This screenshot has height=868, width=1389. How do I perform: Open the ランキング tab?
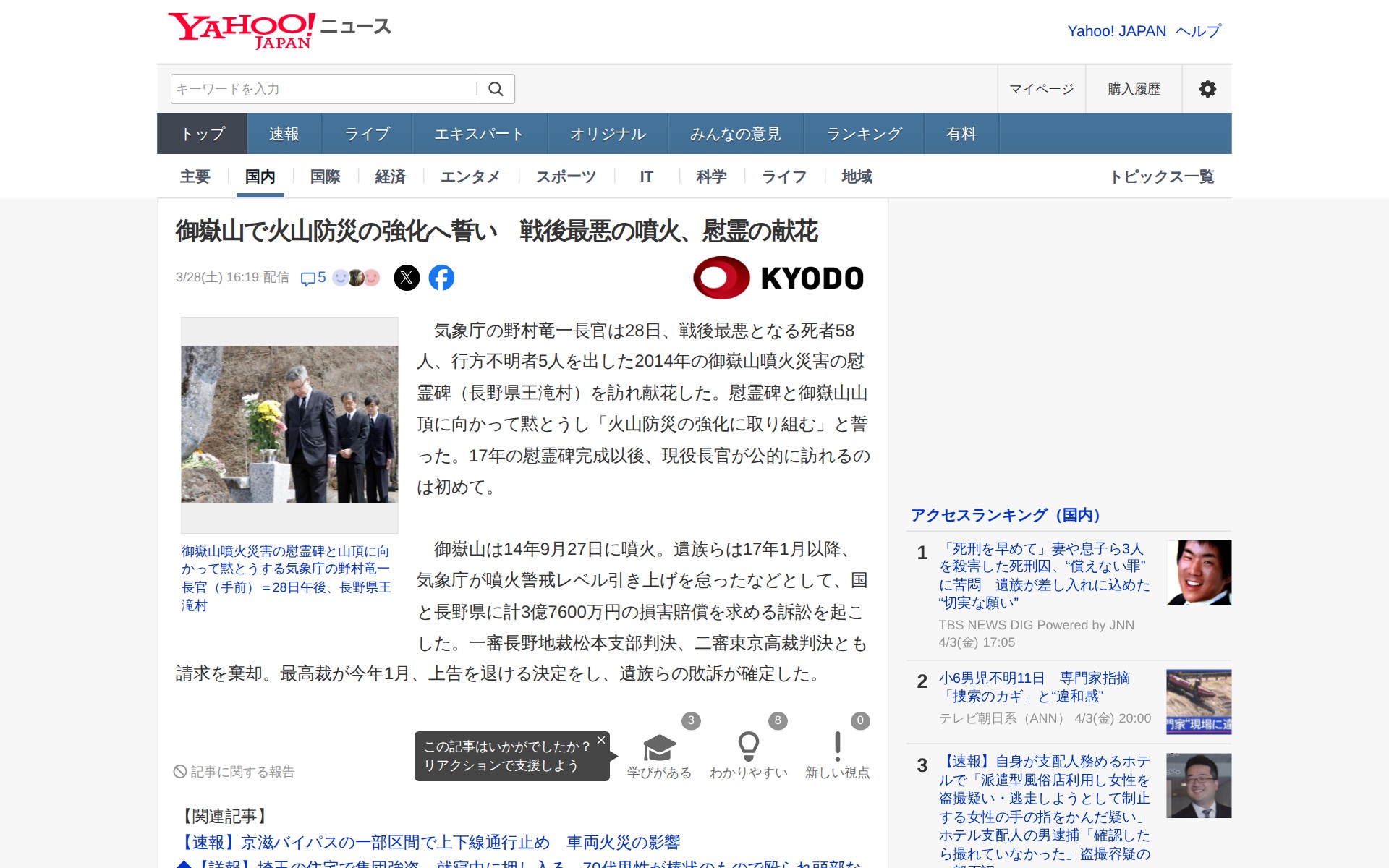point(864,134)
